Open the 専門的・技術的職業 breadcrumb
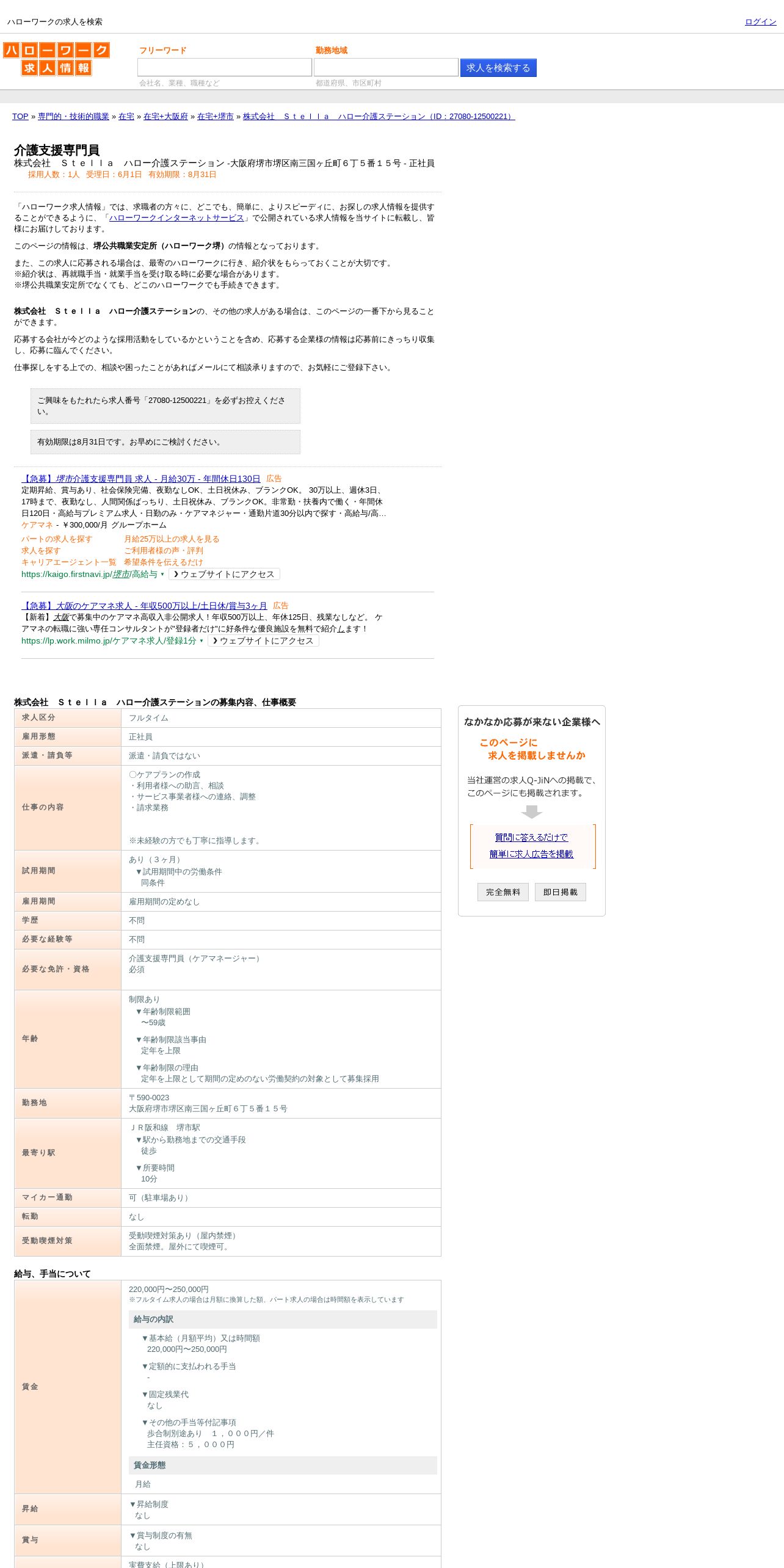This screenshot has height=1568, width=784. pos(73,117)
